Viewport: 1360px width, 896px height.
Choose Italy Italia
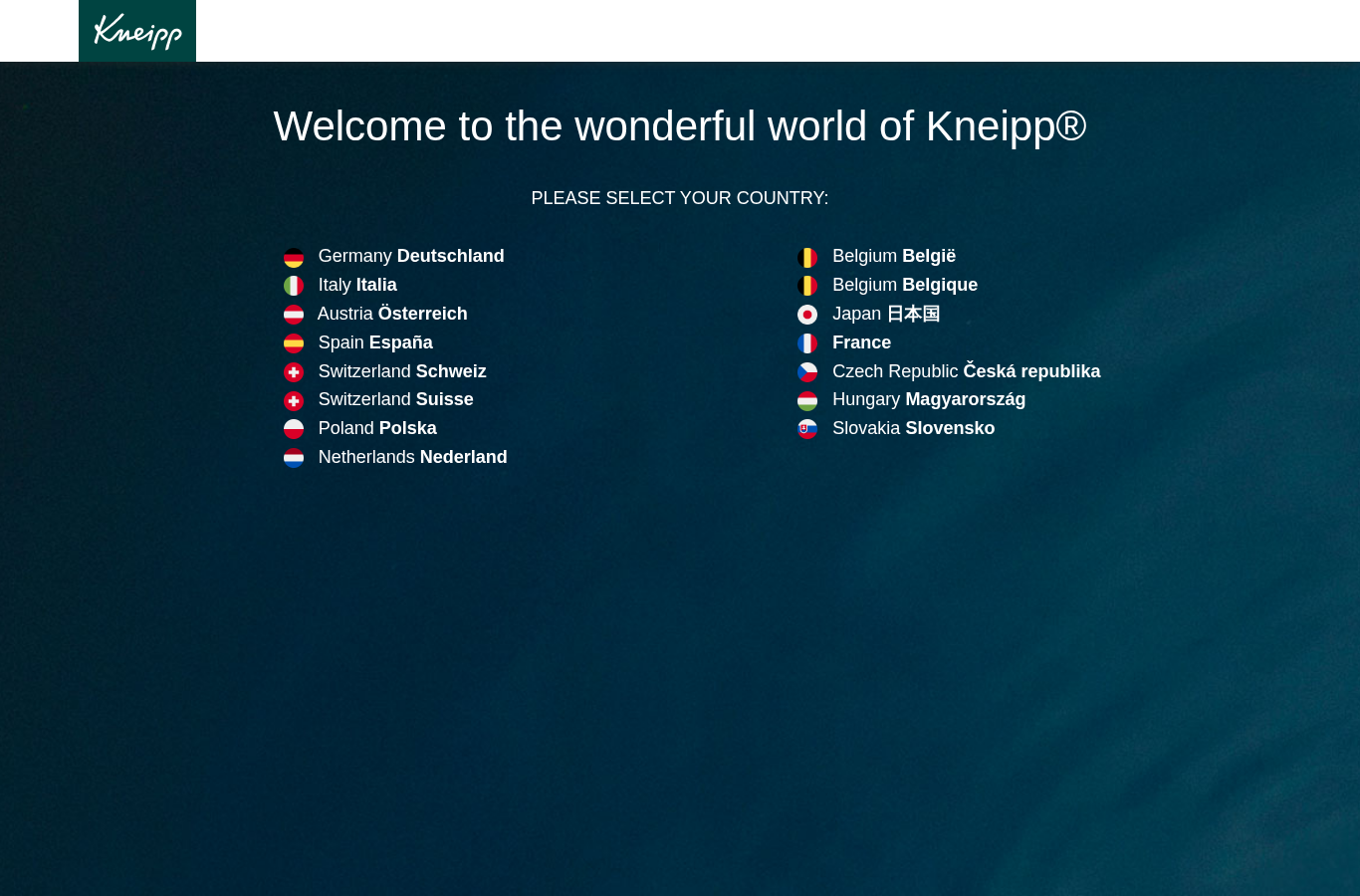point(357,285)
